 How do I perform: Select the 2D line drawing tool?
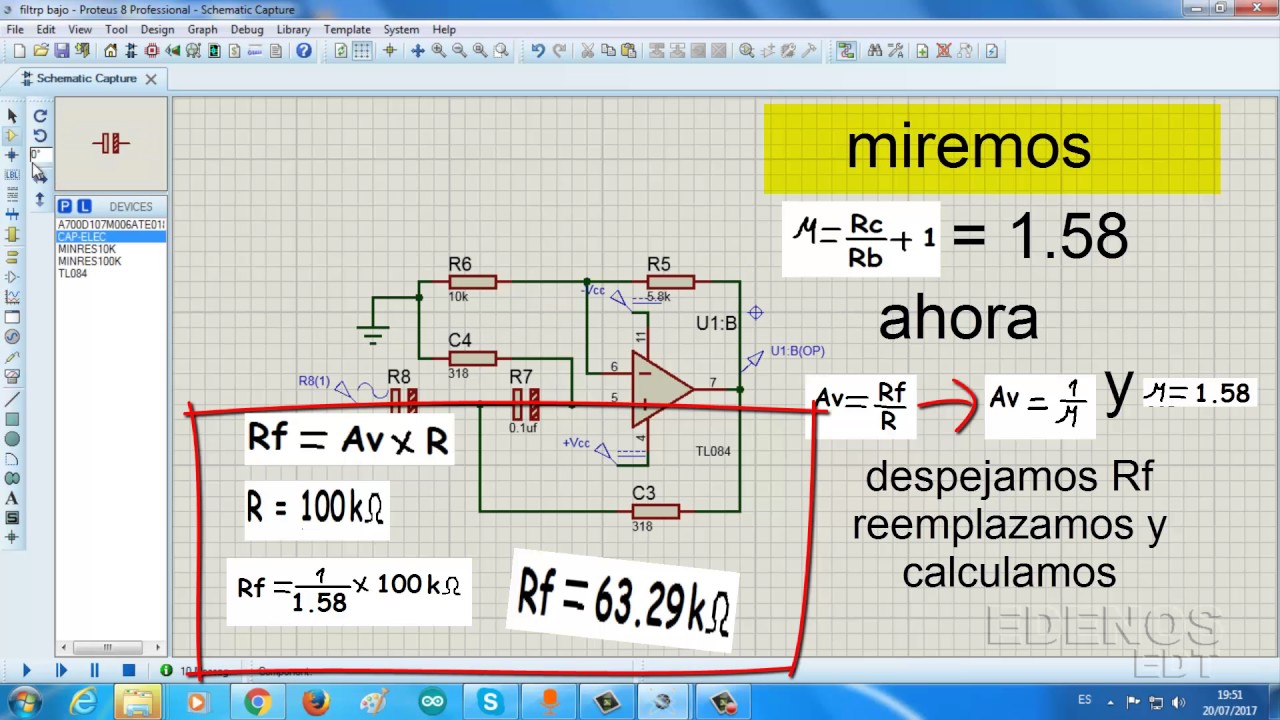[12, 399]
